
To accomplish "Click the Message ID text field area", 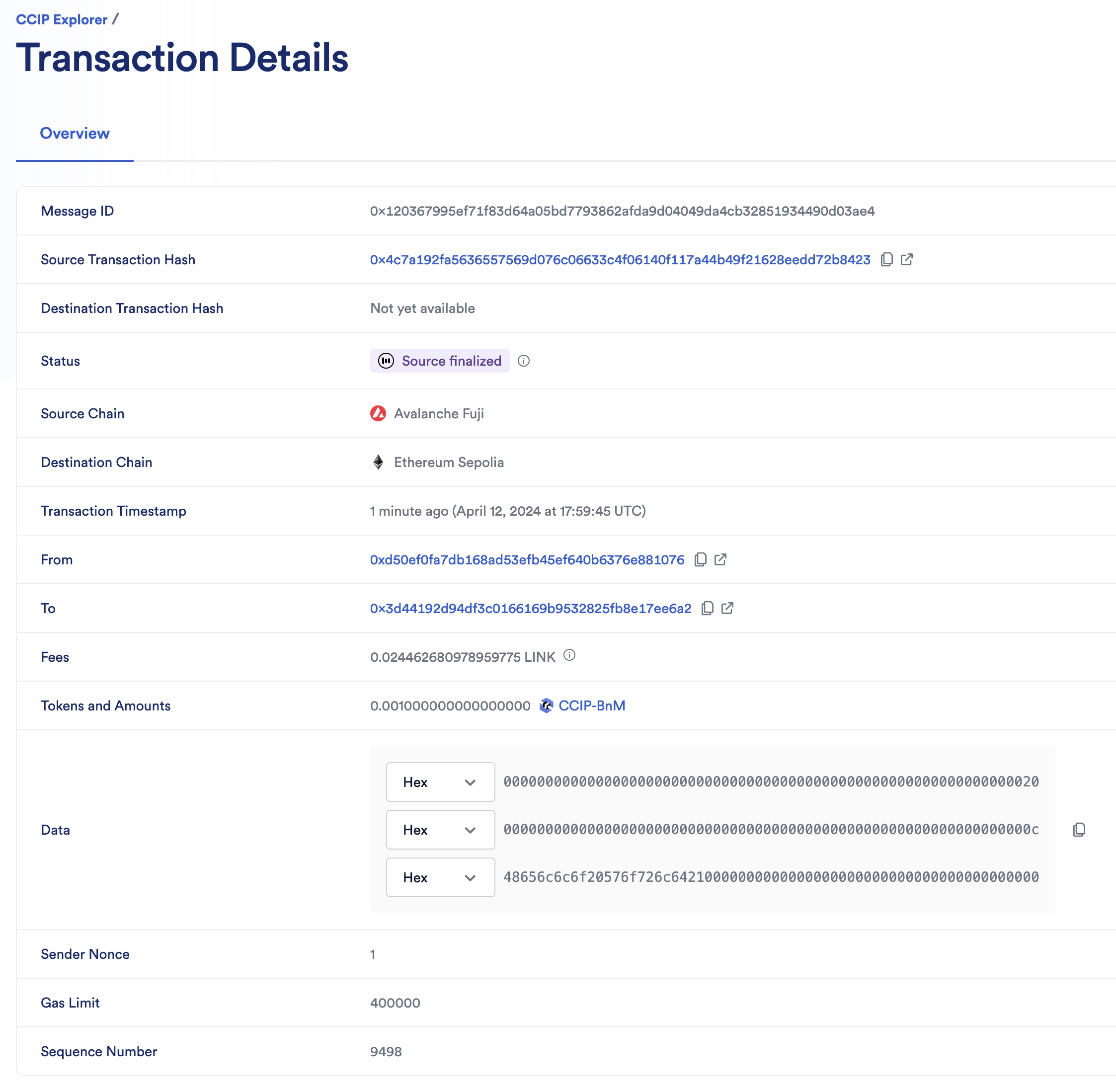I will click(621, 211).
